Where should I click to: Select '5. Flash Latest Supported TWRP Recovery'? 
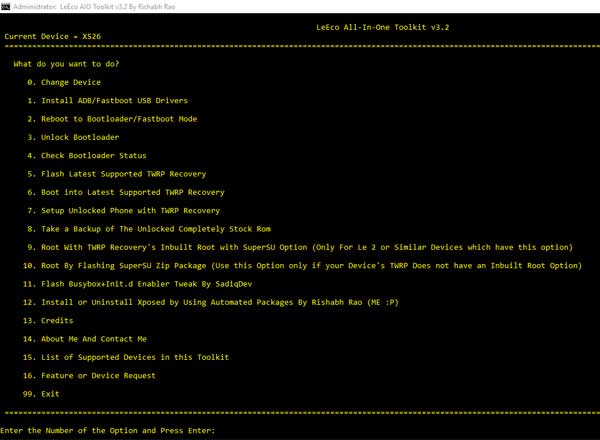point(117,174)
